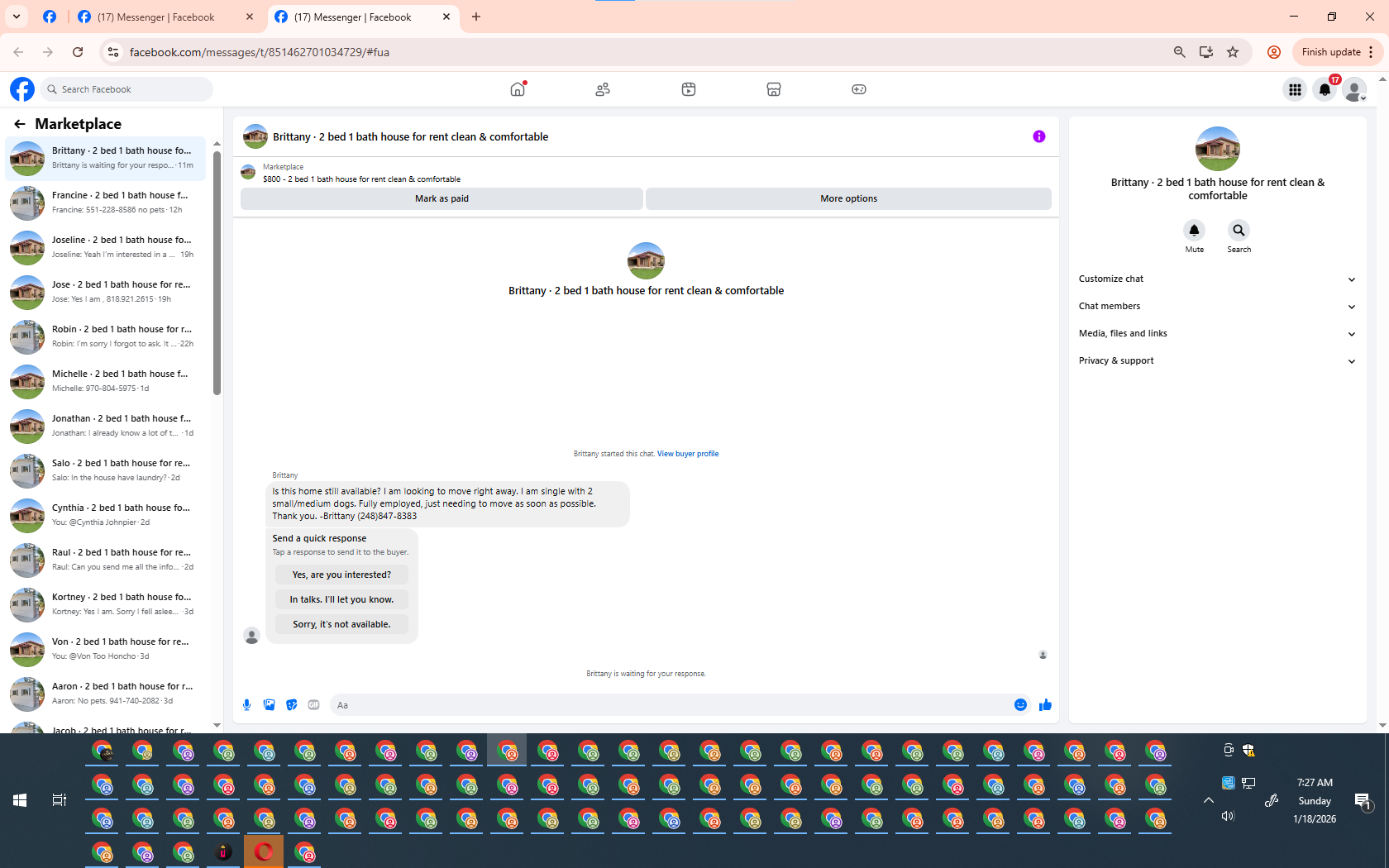Viewport: 1389px width, 868px height.
Task: Go back using the Marketplace back arrow
Action: pyautogui.click(x=20, y=124)
